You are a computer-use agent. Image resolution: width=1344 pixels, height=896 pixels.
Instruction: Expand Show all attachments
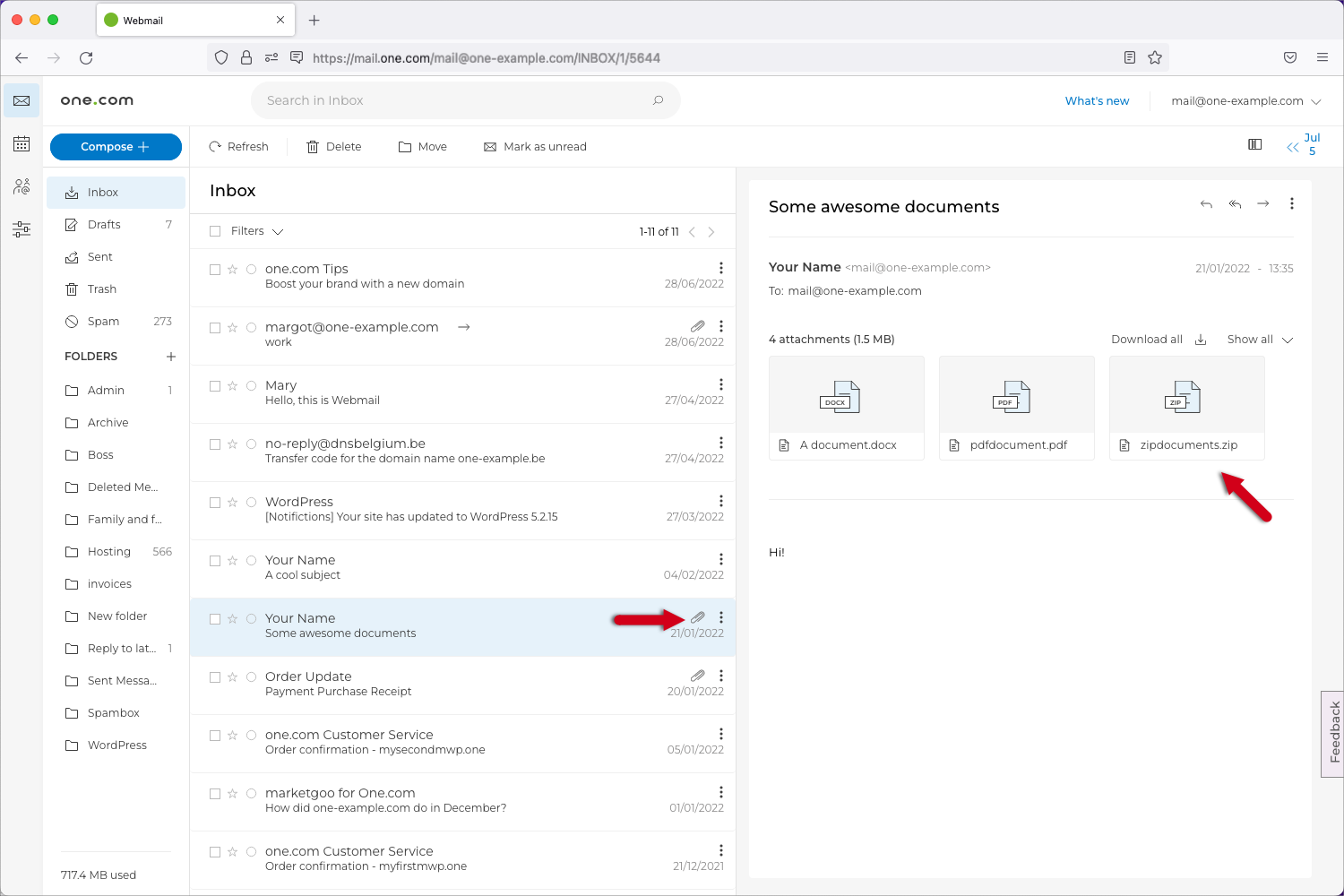pyautogui.click(x=1259, y=340)
